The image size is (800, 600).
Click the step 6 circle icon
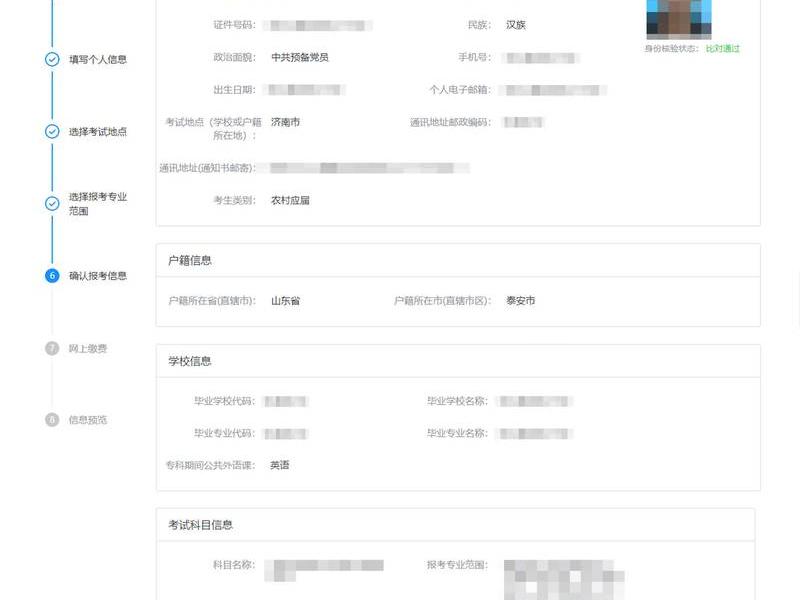(52, 276)
